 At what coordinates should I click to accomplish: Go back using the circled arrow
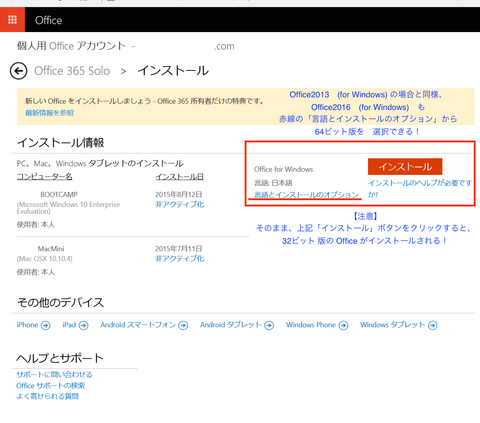pos(18,71)
